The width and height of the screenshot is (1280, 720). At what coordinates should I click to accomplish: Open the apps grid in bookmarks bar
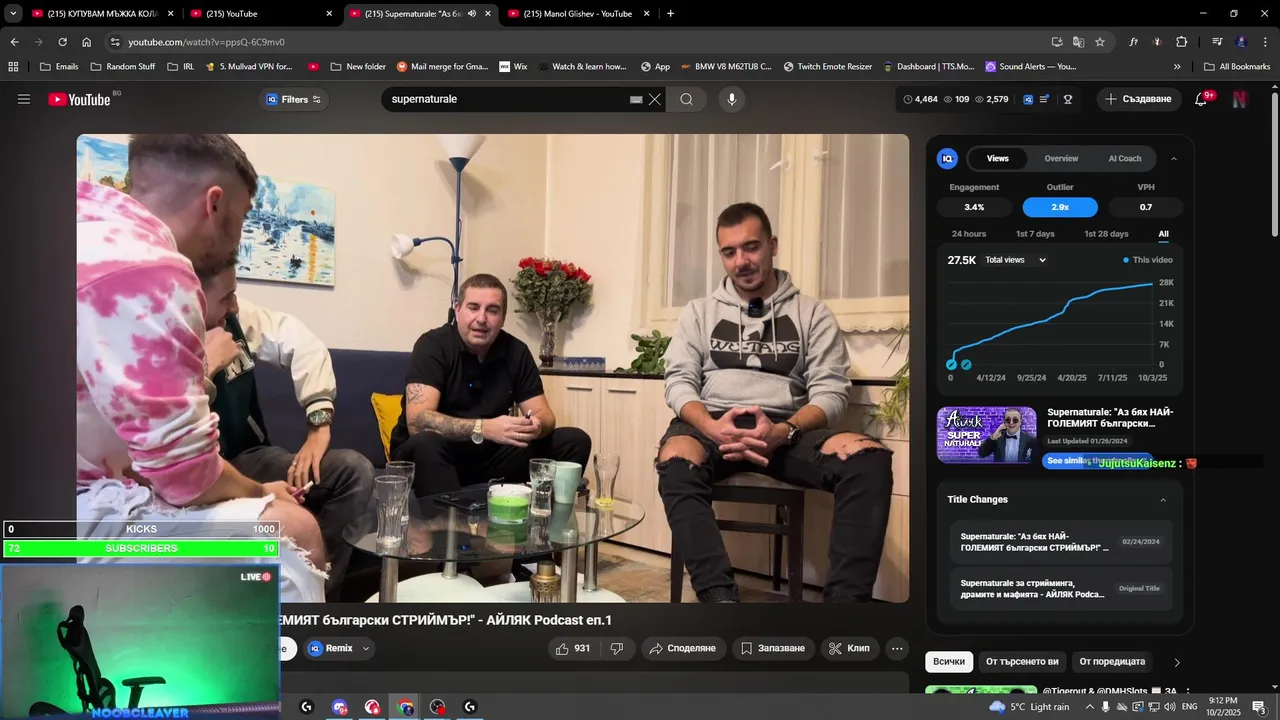pos(13,67)
